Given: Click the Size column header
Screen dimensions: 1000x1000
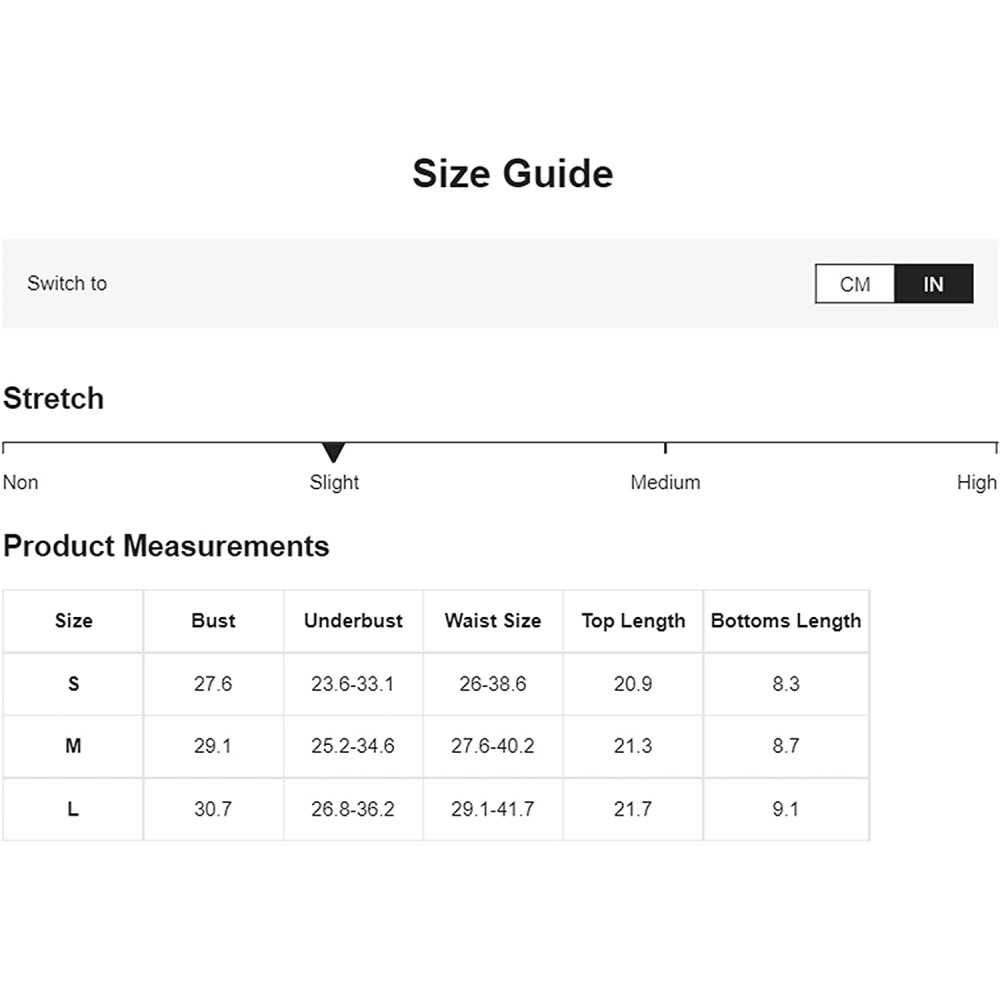Looking at the screenshot, I should pos(73,621).
